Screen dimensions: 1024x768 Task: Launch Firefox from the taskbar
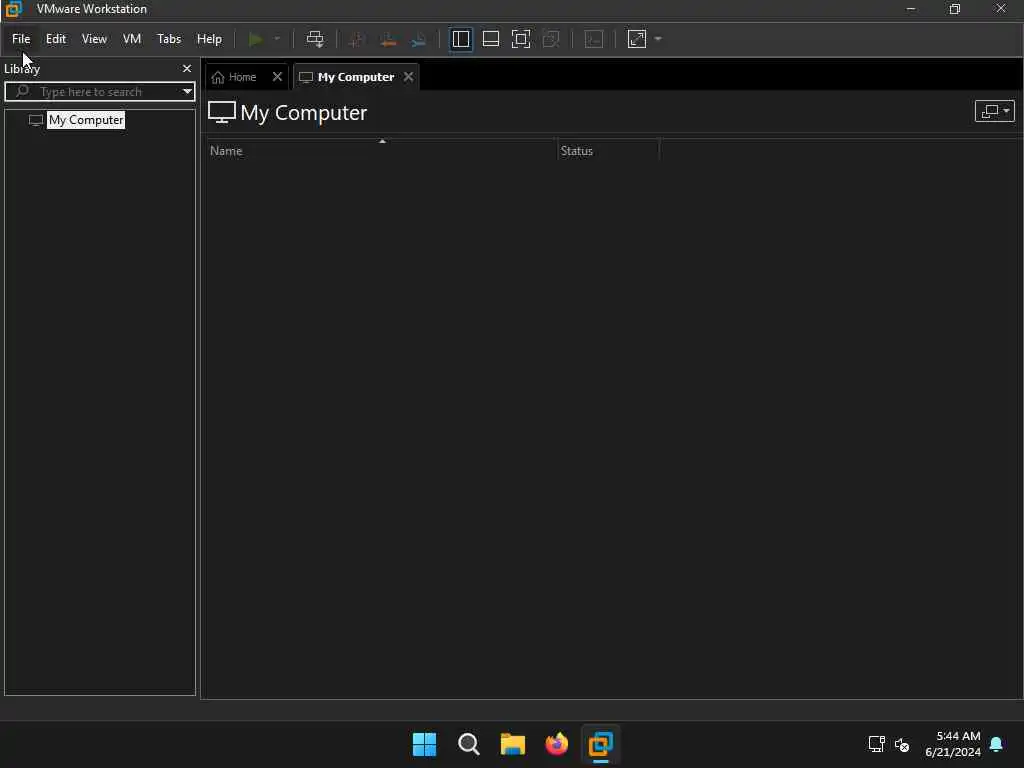click(556, 744)
